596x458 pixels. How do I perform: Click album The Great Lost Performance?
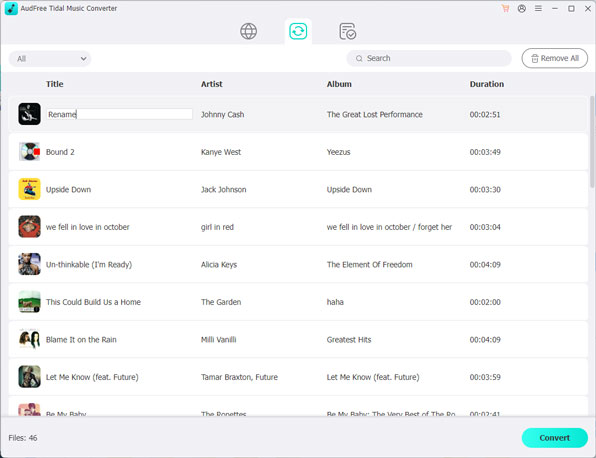374,114
